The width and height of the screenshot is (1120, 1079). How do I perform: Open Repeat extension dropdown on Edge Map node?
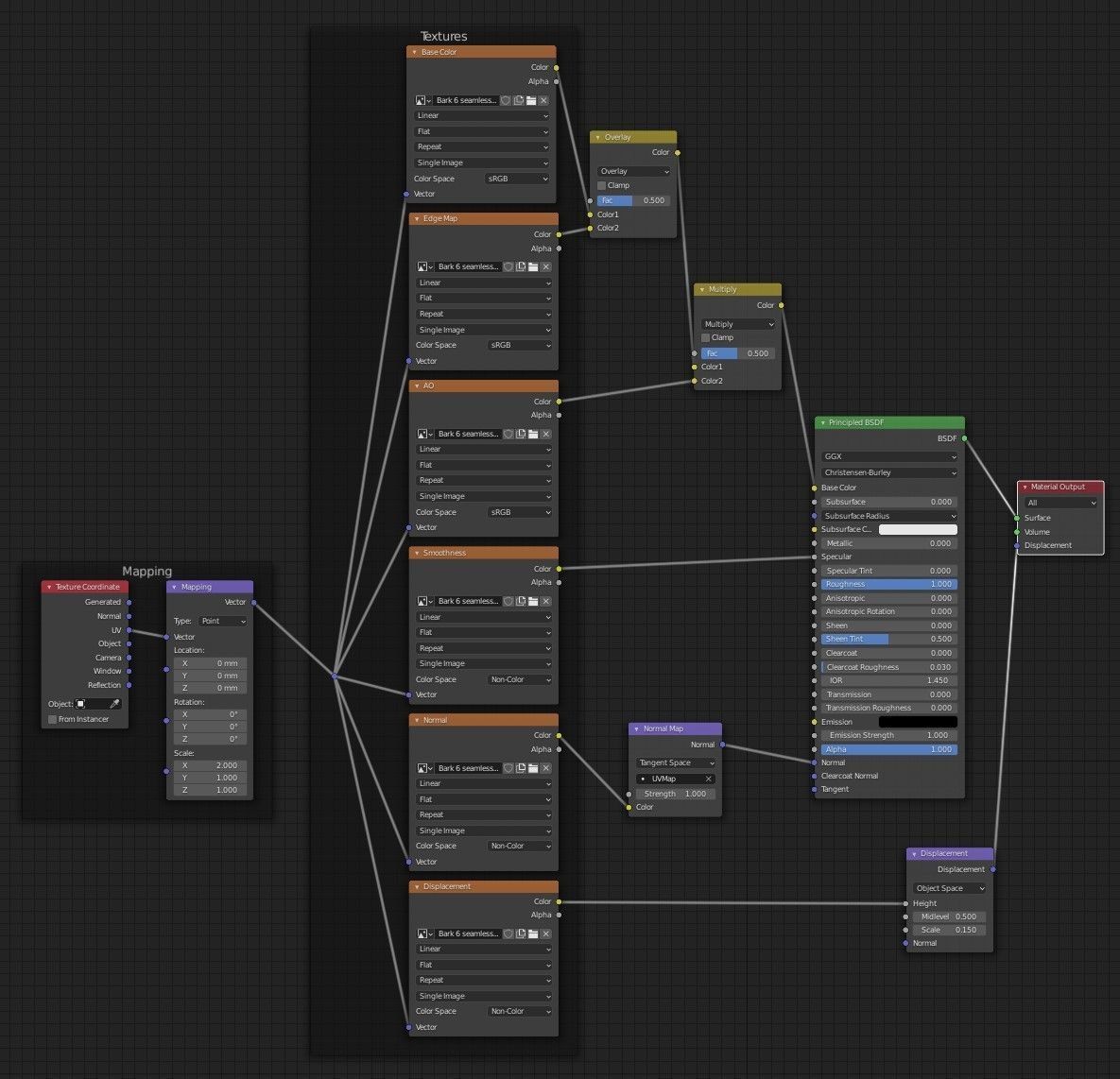coord(484,315)
